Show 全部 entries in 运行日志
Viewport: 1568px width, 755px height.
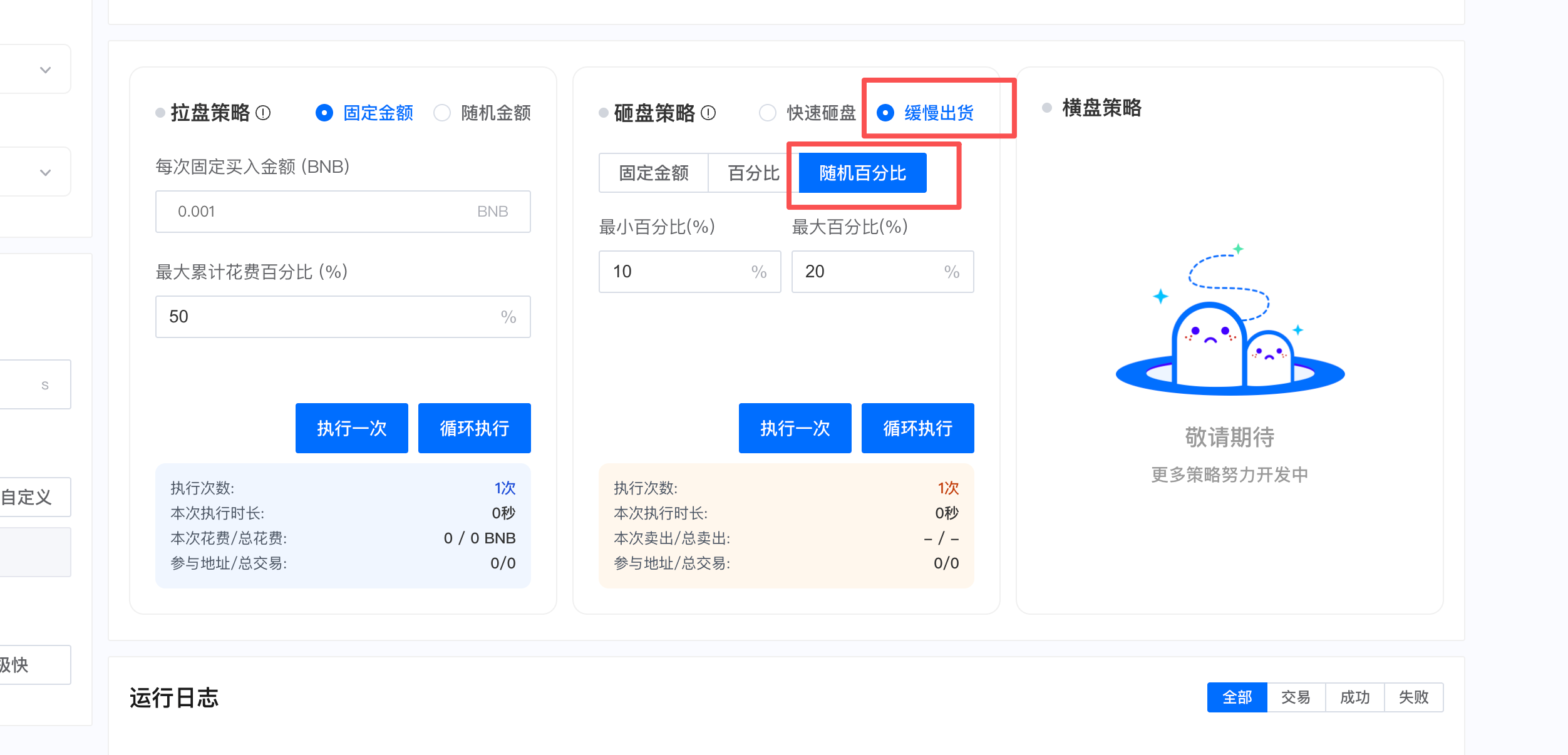pyautogui.click(x=1237, y=697)
